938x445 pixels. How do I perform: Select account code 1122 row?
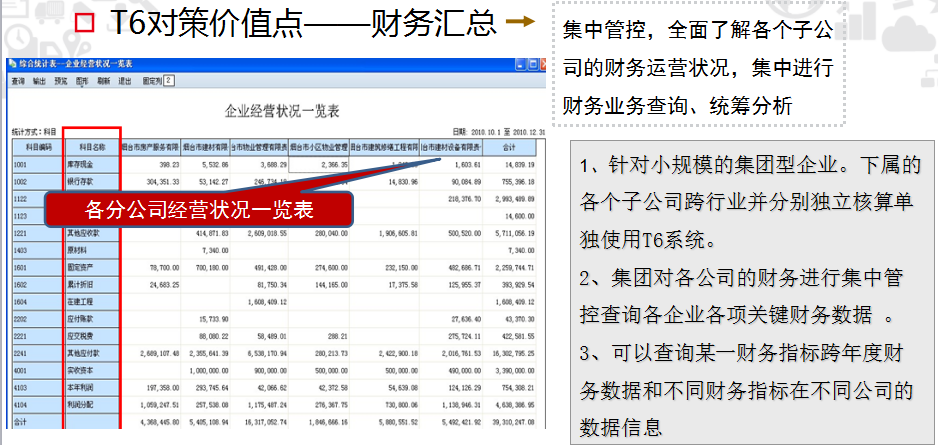point(28,199)
